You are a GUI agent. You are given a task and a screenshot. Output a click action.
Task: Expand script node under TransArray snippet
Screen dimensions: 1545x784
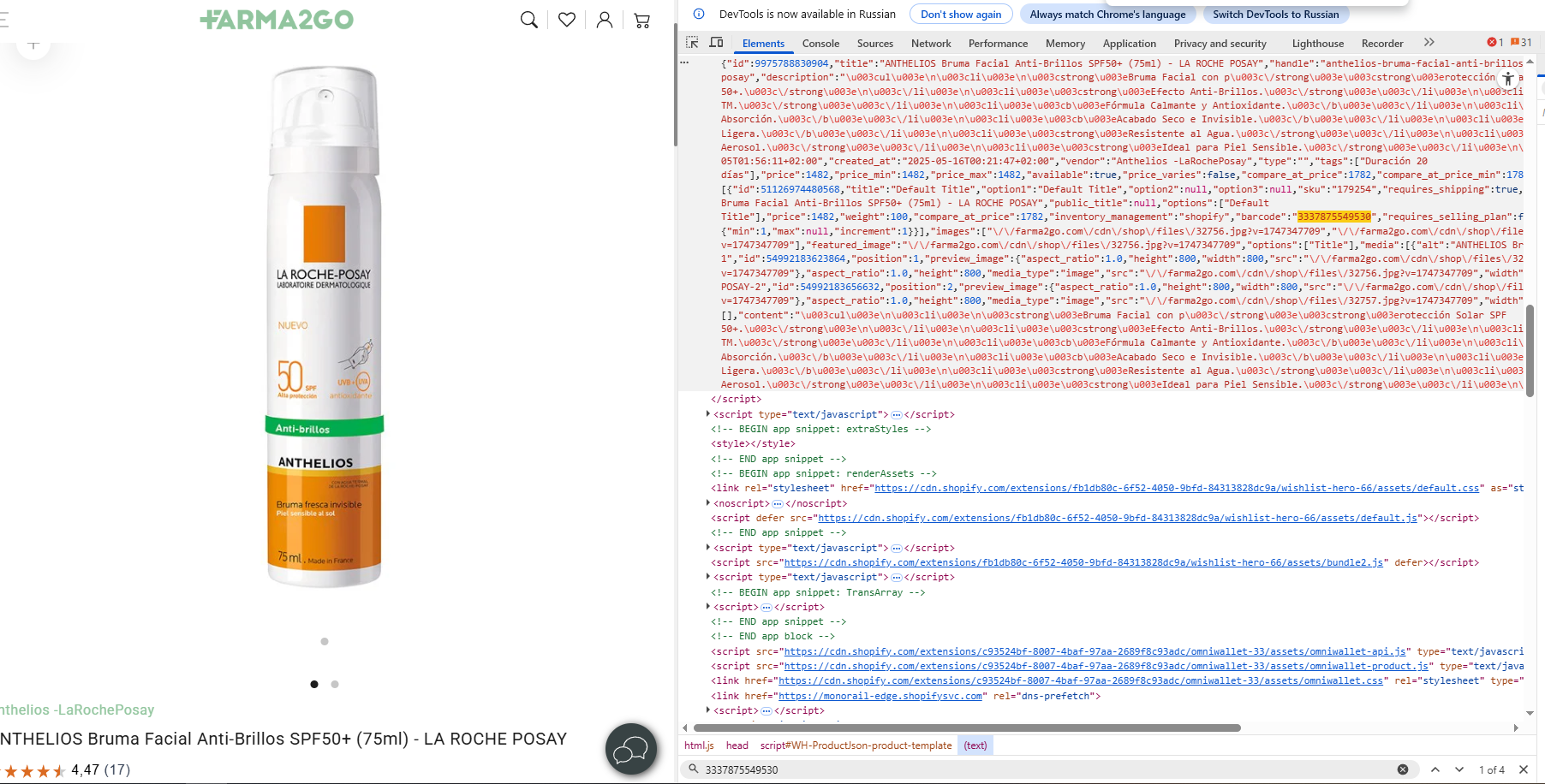click(708, 607)
